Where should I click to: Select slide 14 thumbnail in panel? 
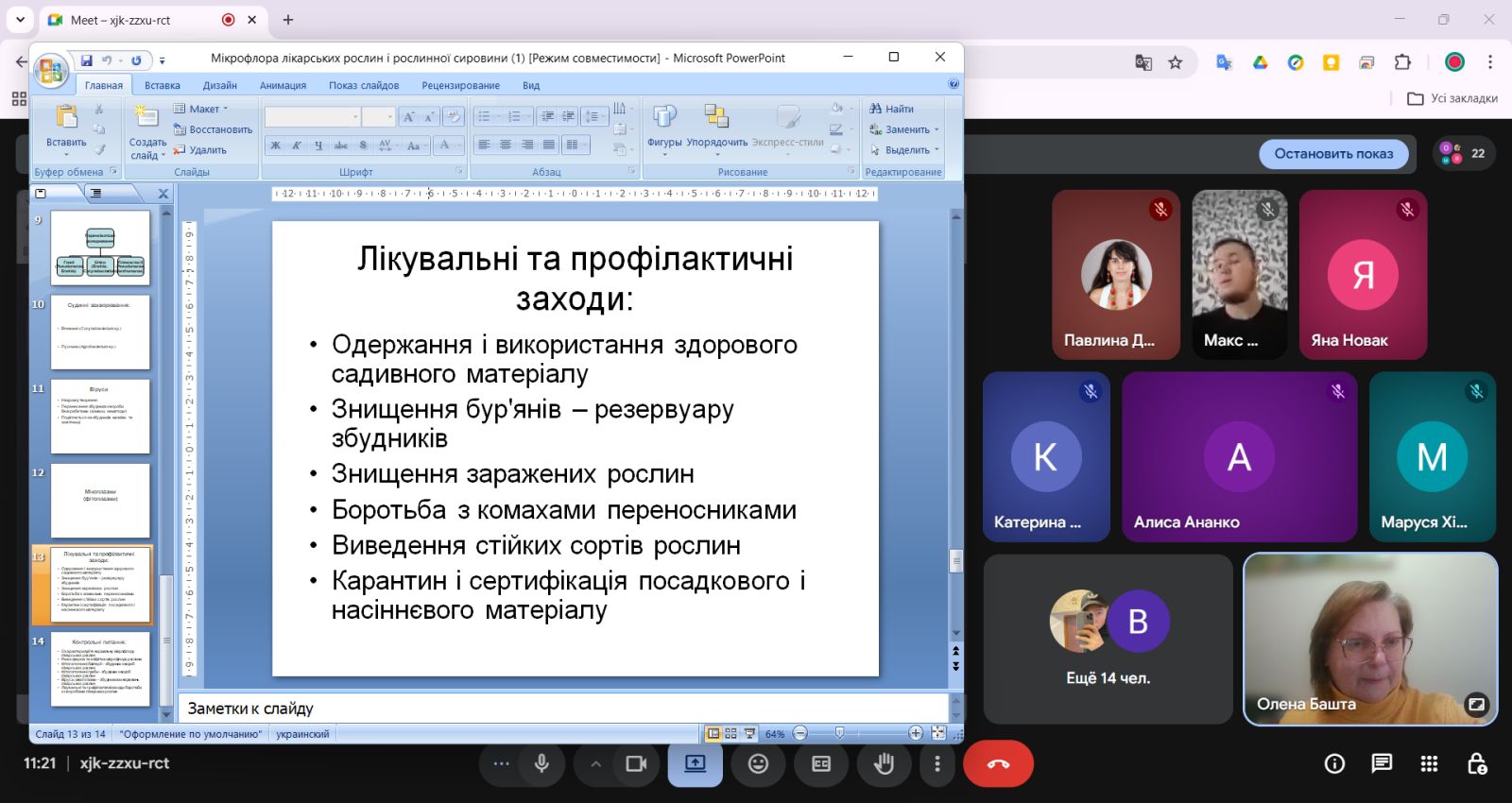[100, 669]
